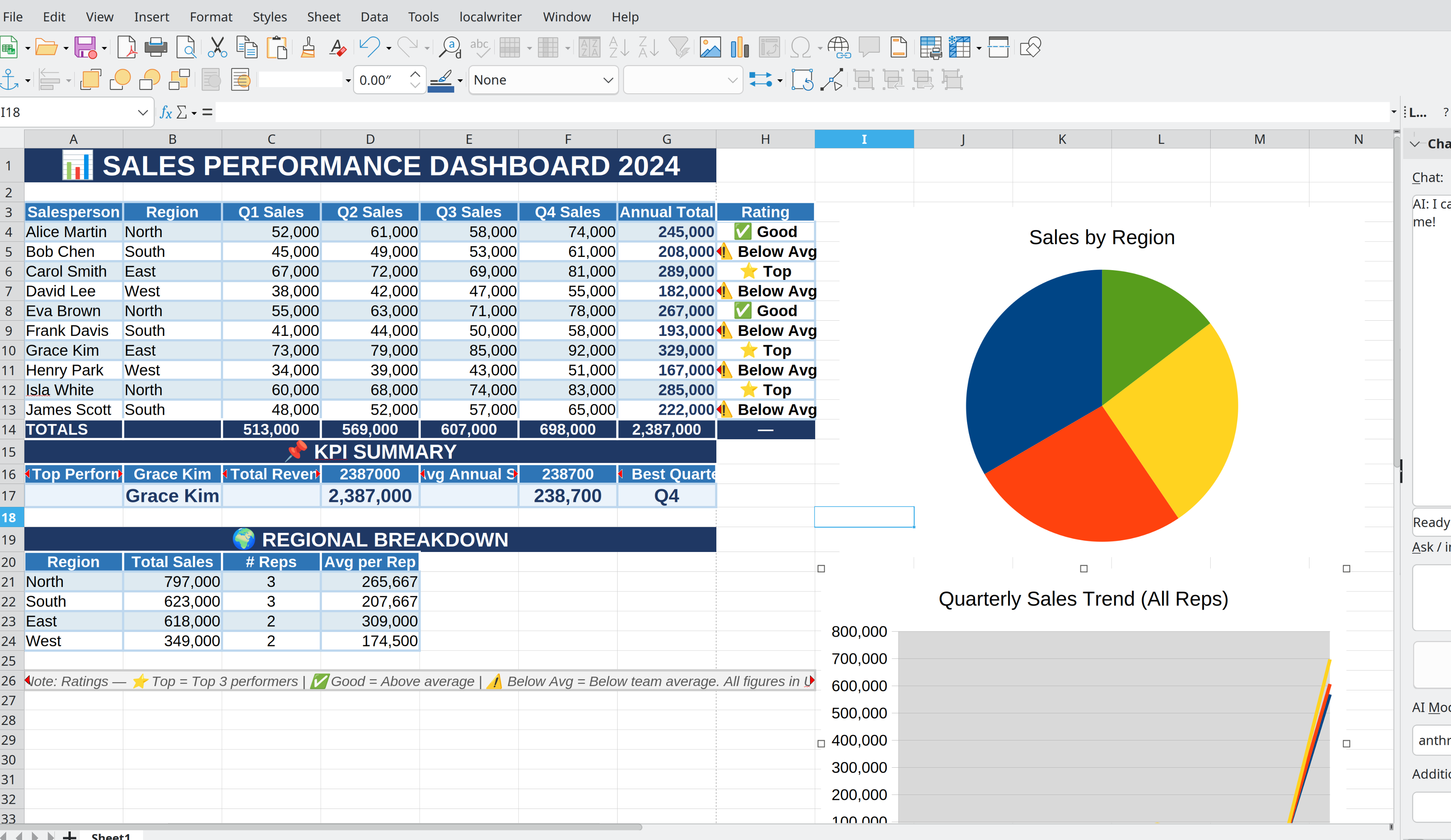
Task: Insert special character Omega icon
Action: pos(800,47)
